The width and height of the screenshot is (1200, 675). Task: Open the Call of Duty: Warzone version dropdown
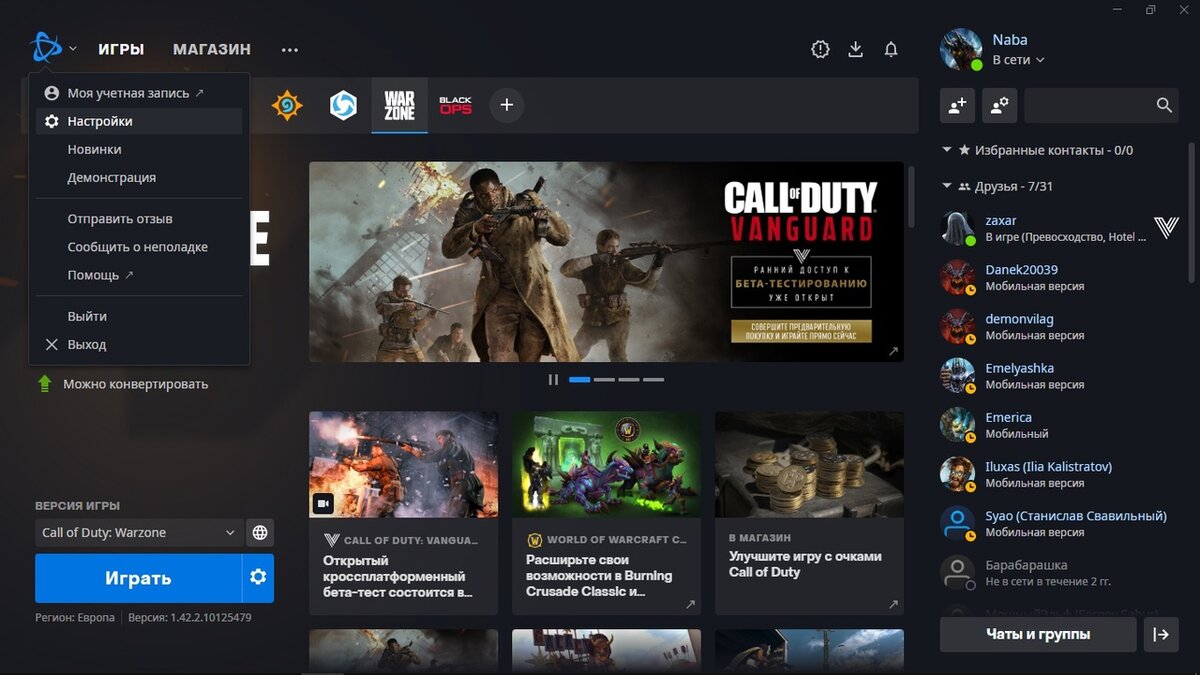[138, 533]
